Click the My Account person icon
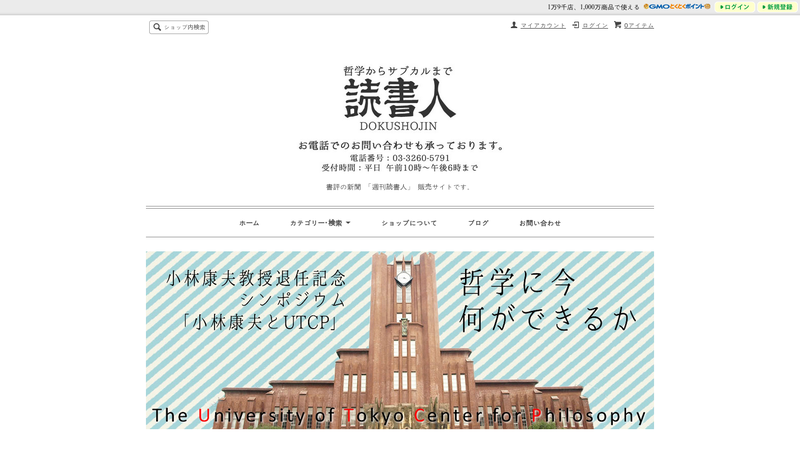 point(514,25)
